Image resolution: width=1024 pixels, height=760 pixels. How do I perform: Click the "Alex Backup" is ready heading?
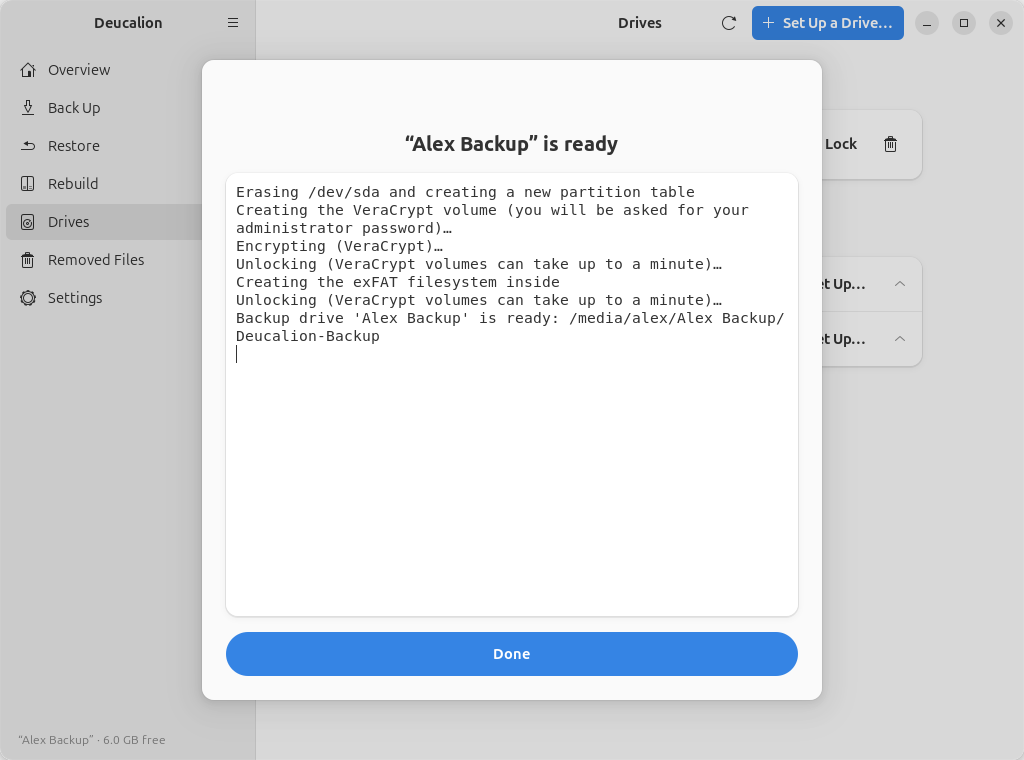click(511, 144)
